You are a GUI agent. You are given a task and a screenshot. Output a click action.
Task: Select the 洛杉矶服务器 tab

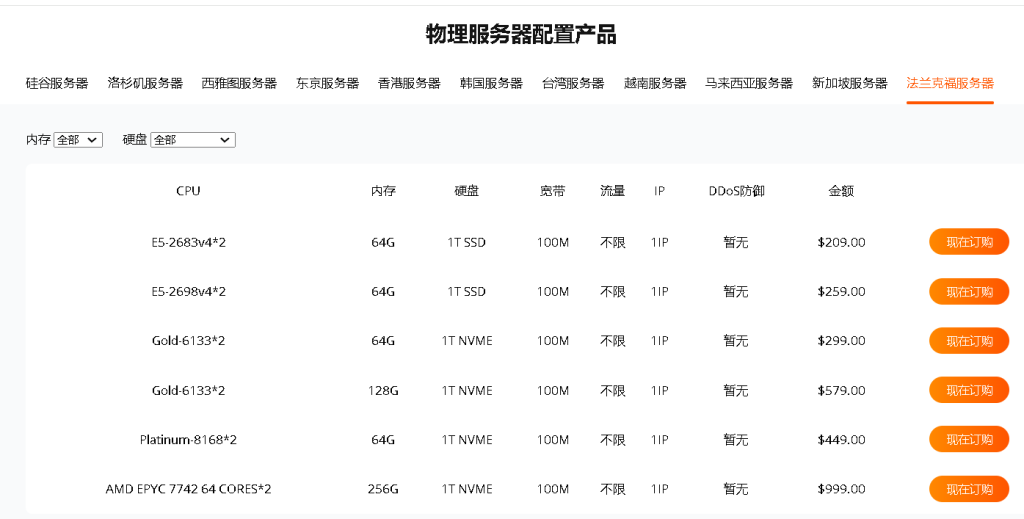pos(145,83)
